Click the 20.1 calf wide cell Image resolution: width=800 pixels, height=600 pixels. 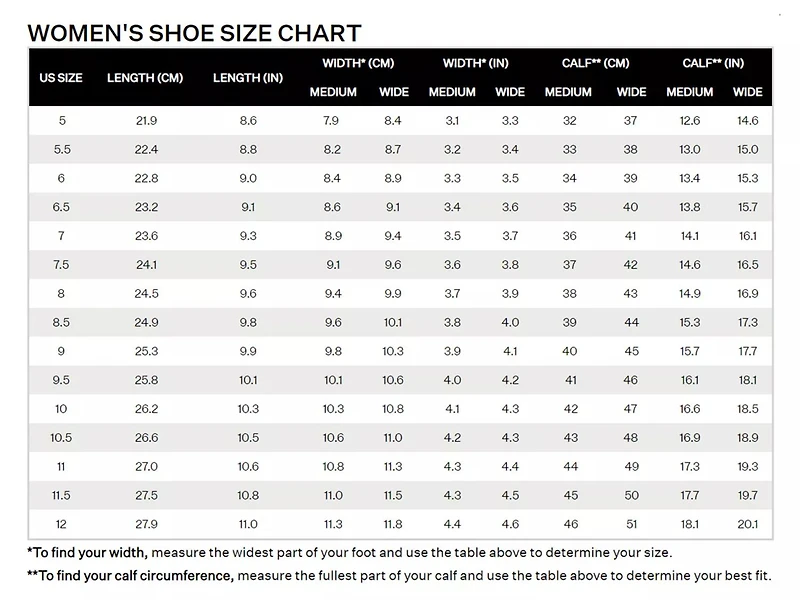(747, 524)
